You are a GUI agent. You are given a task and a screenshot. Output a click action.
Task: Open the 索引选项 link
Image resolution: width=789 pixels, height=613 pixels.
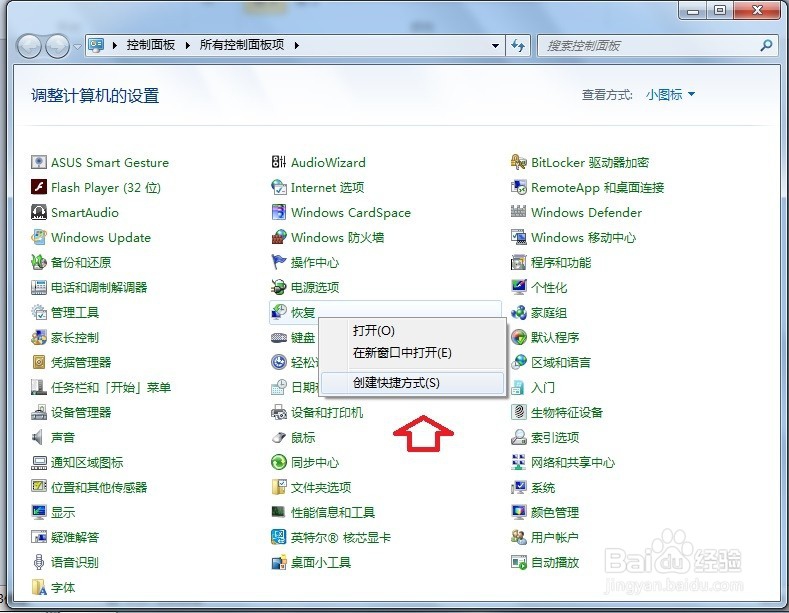555,437
